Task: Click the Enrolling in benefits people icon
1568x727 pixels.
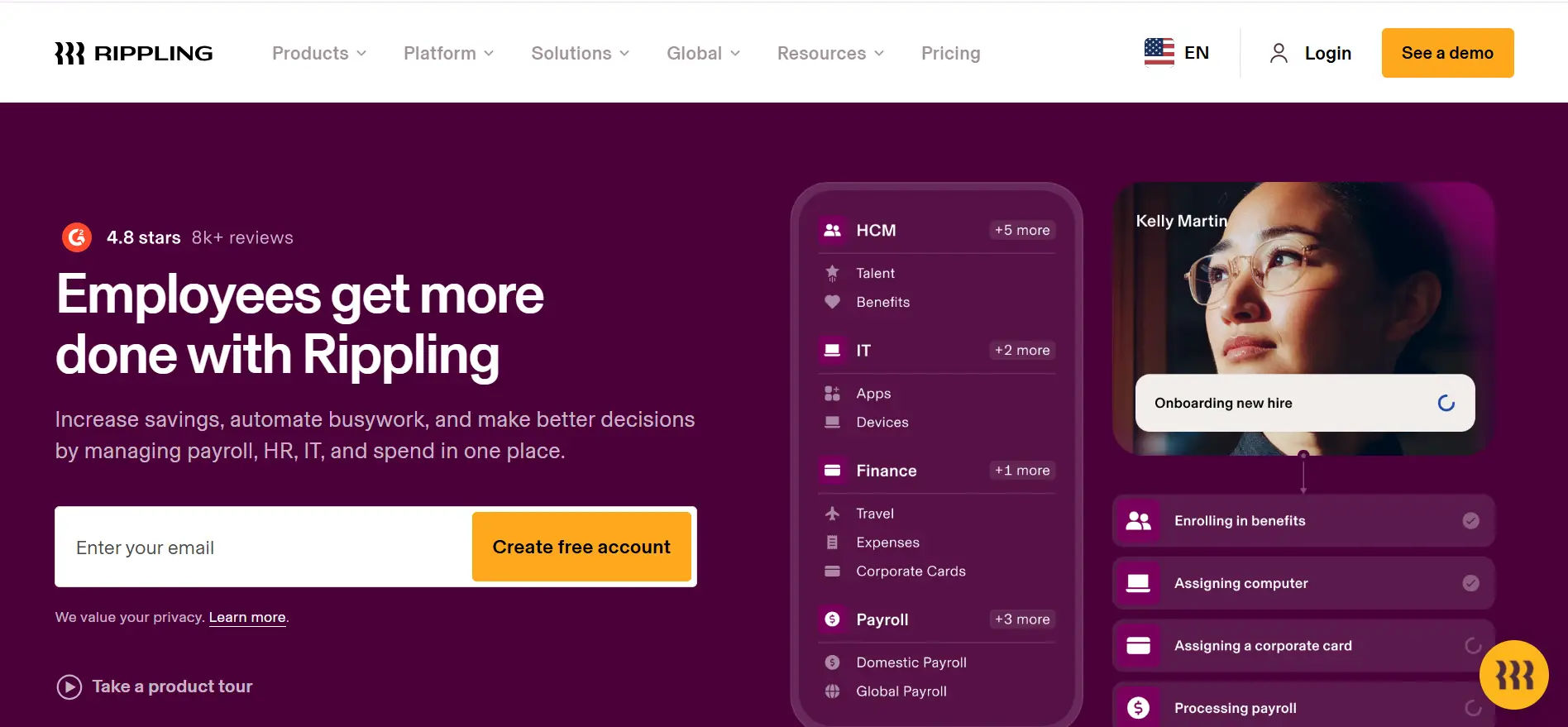Action: (1139, 520)
